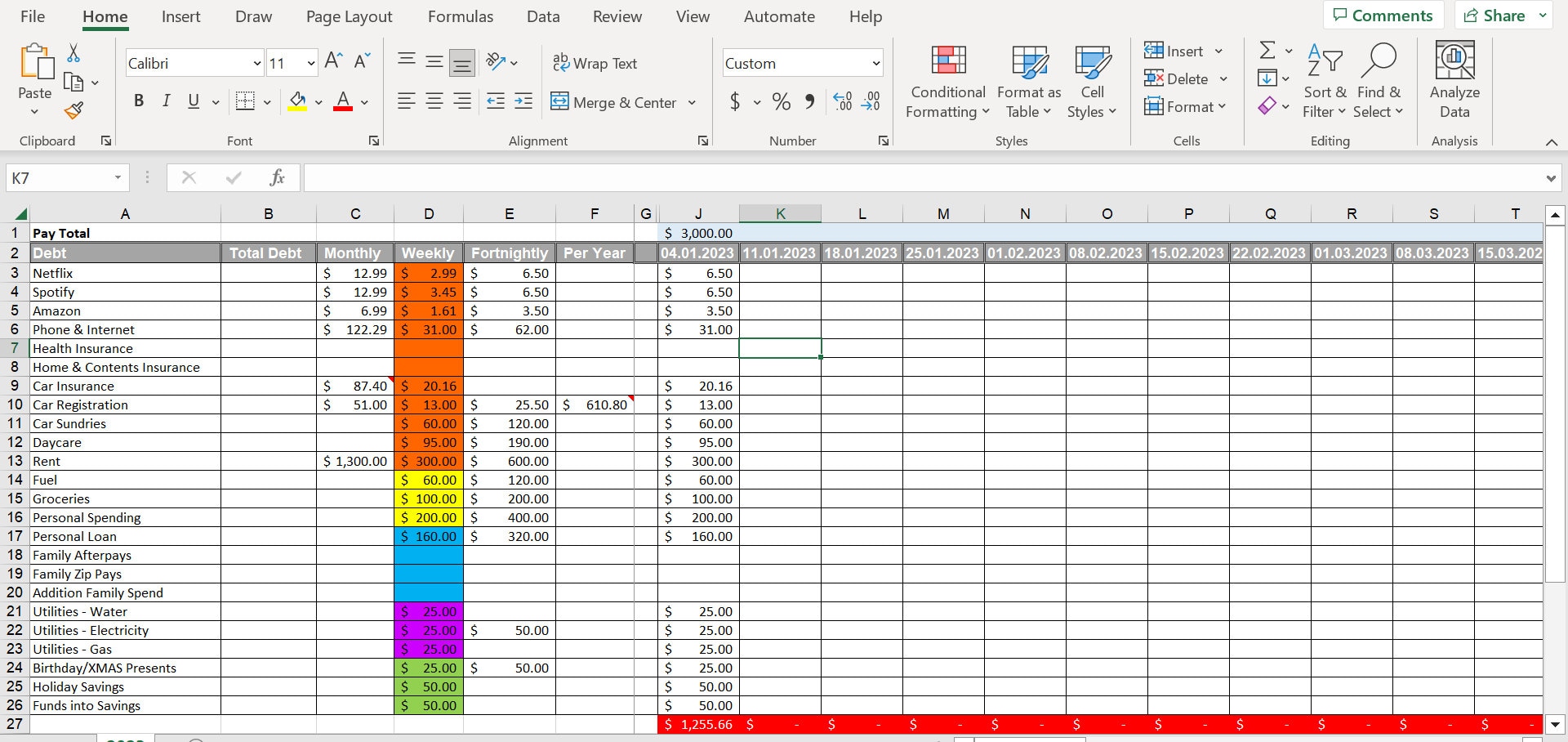
Task: Click the Bold formatting icon
Action: (x=138, y=101)
